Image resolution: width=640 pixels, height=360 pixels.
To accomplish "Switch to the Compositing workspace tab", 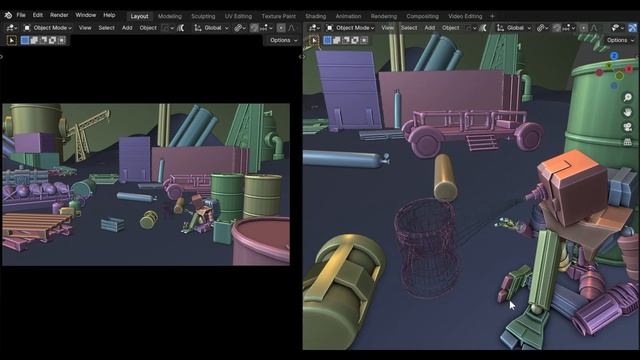I will click(422, 16).
